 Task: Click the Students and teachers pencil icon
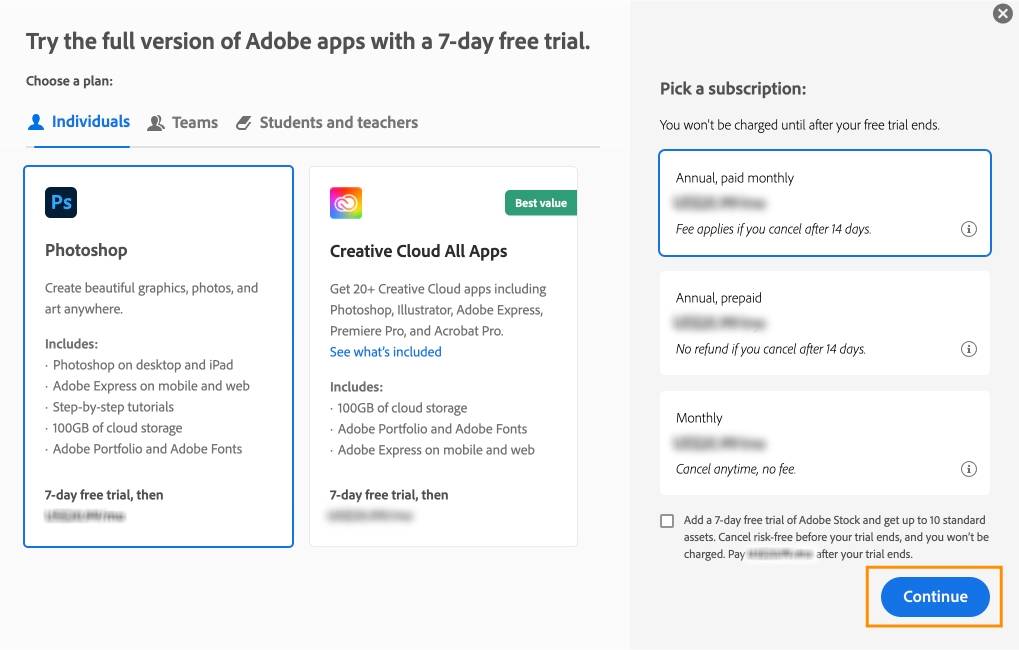(x=244, y=123)
